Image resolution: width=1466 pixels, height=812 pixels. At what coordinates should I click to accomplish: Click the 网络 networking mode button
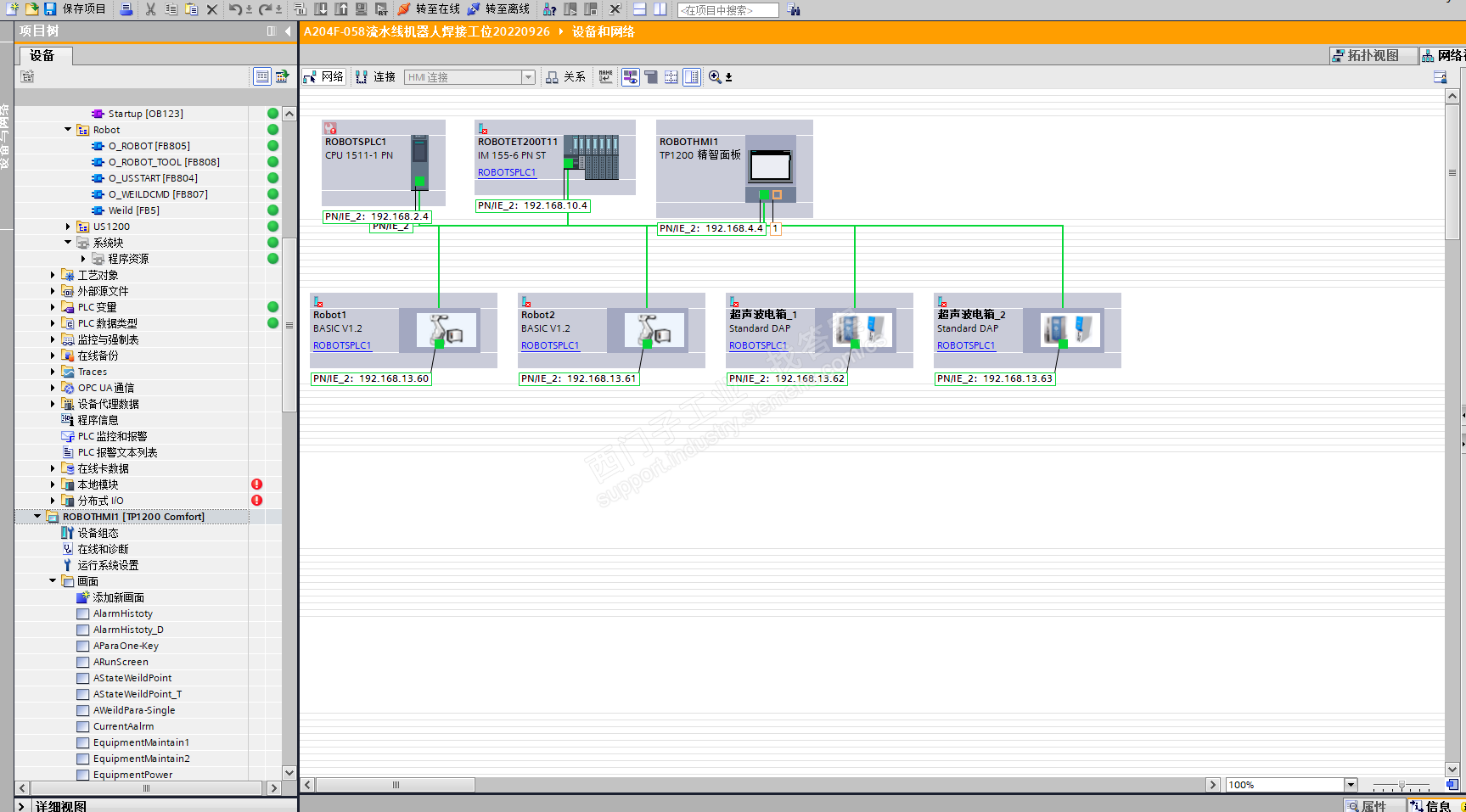pos(323,77)
